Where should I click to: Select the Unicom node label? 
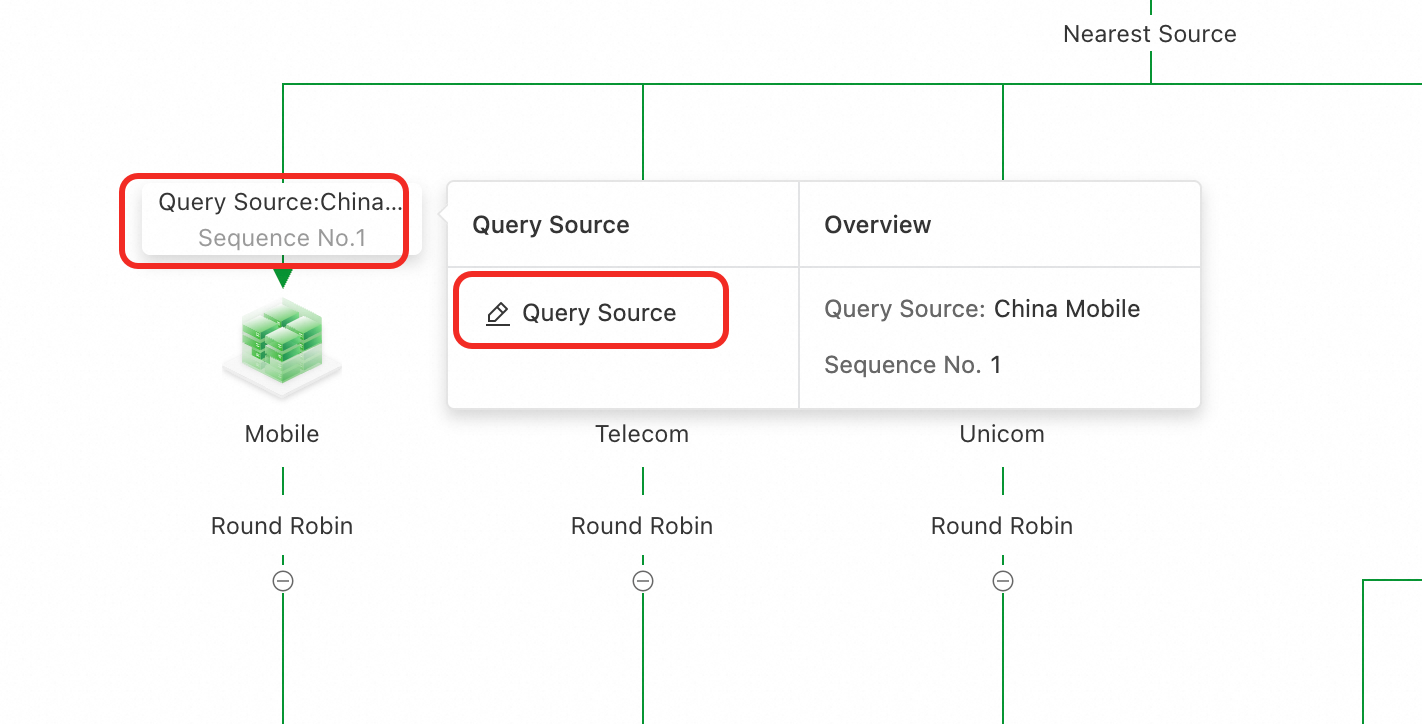pos(1002,434)
